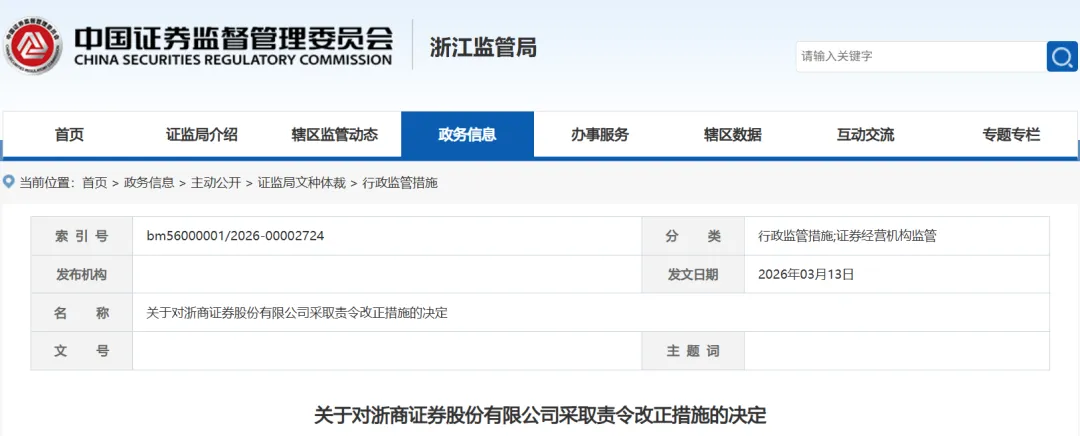Viewport: 1080px width, 436px height.
Task: Click the 名称 row title text in the table
Action: coord(297,313)
